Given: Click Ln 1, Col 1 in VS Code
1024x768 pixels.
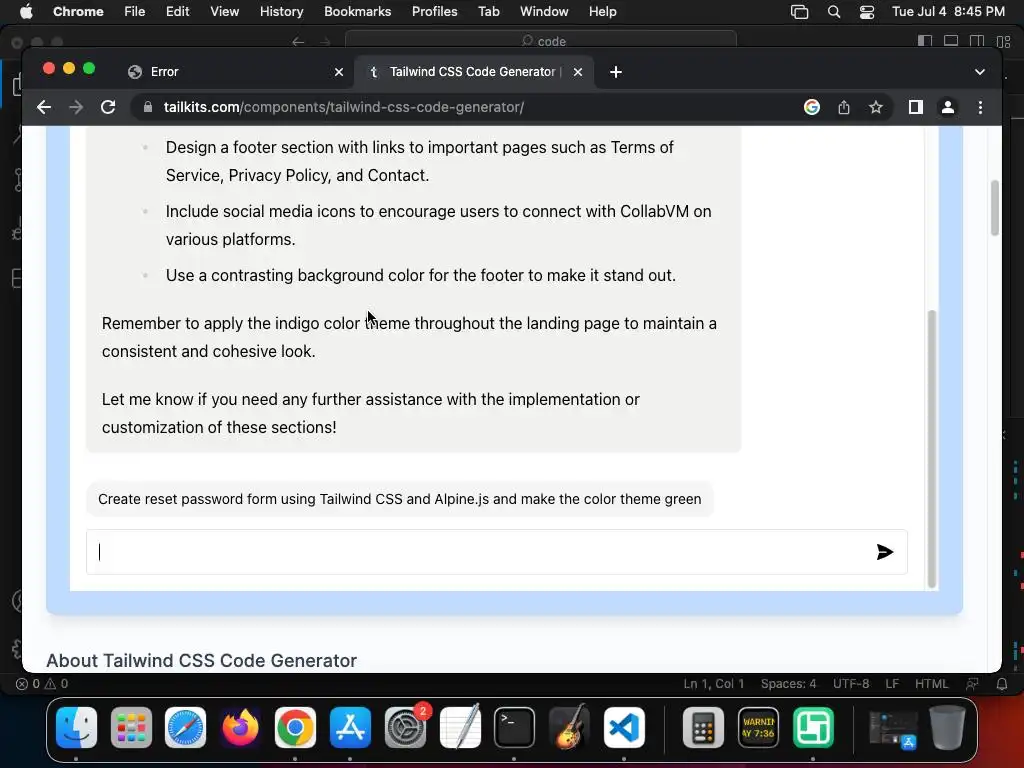Looking at the screenshot, I should tap(714, 684).
